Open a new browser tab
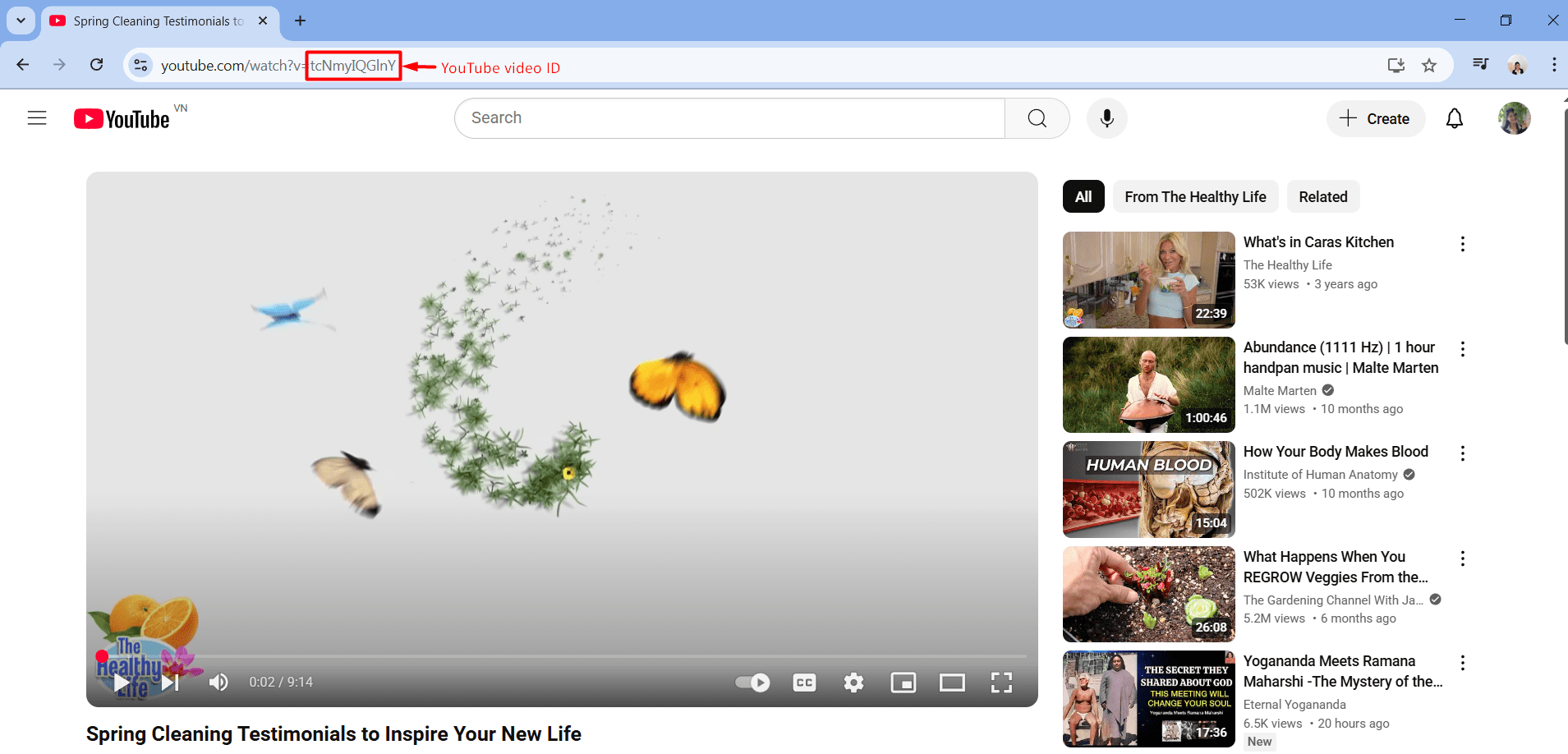This screenshot has height=754, width=1568. pyautogui.click(x=301, y=21)
